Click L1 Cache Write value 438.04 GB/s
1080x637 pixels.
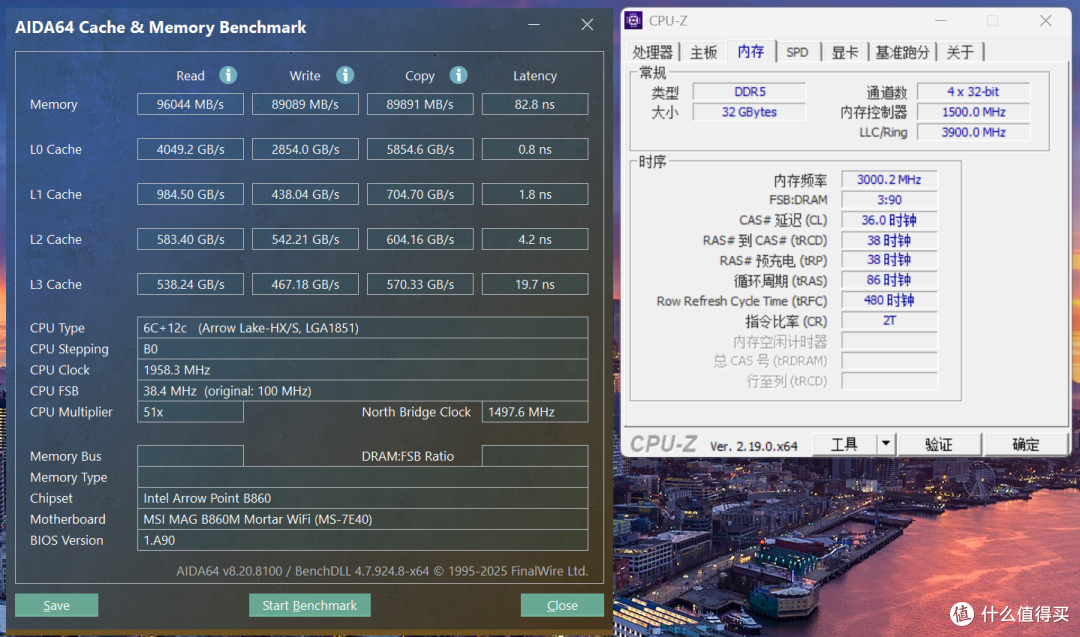[x=305, y=194]
